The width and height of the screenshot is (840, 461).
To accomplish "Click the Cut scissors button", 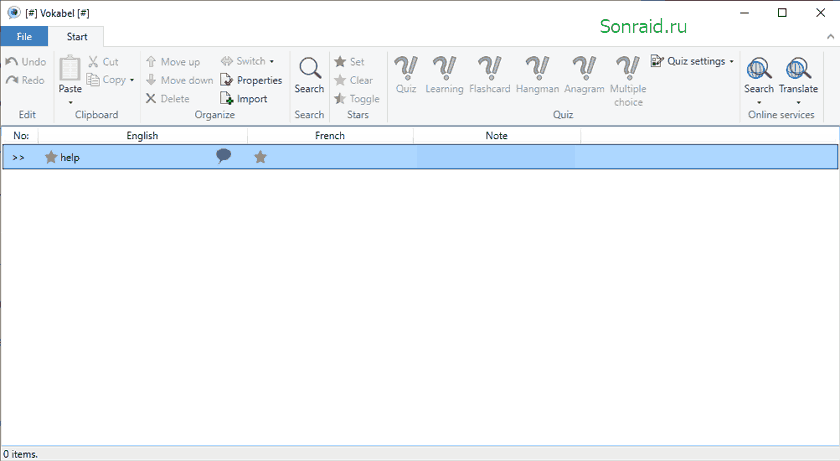I will pos(103,62).
